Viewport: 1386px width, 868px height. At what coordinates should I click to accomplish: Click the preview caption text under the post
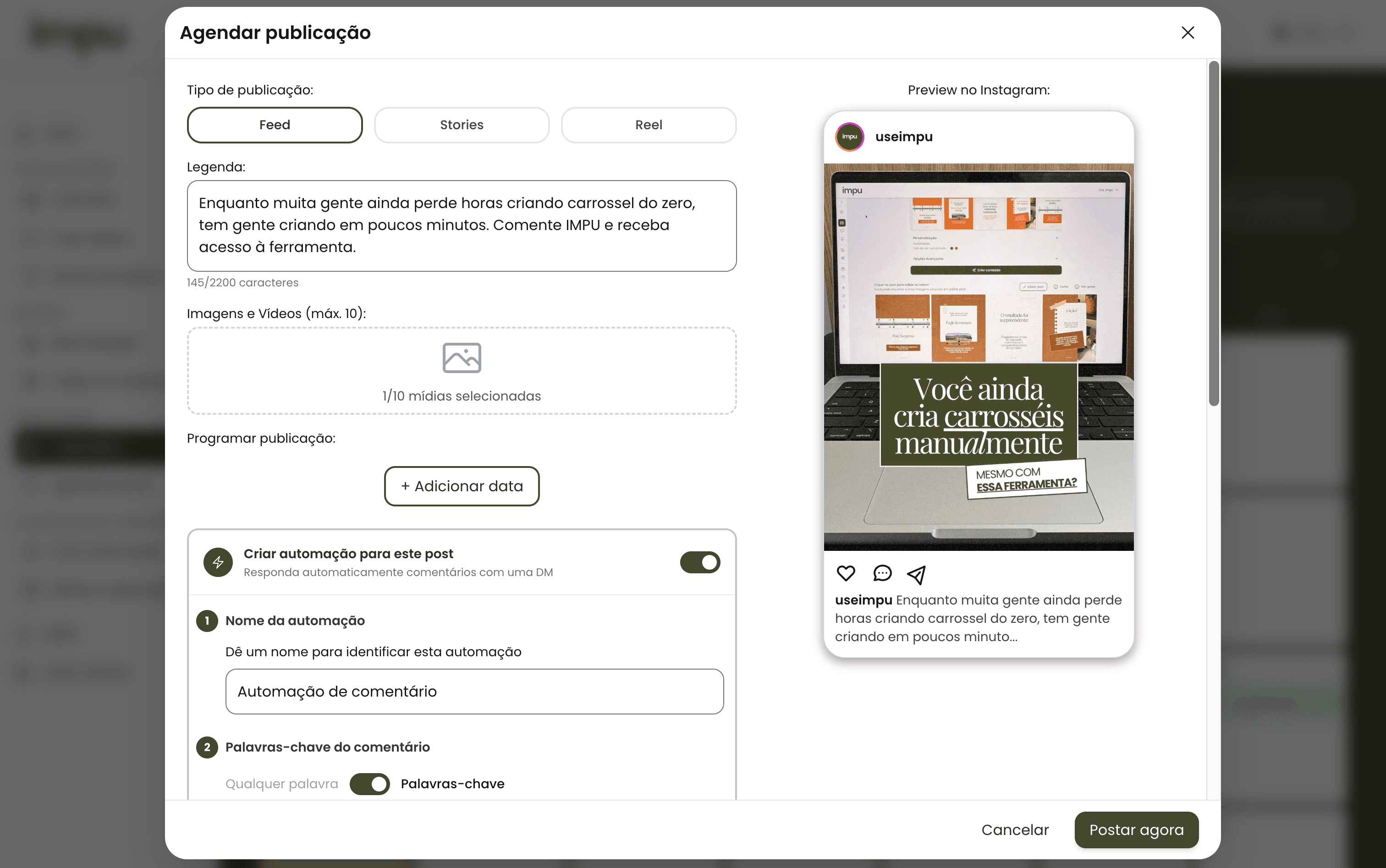(x=979, y=618)
